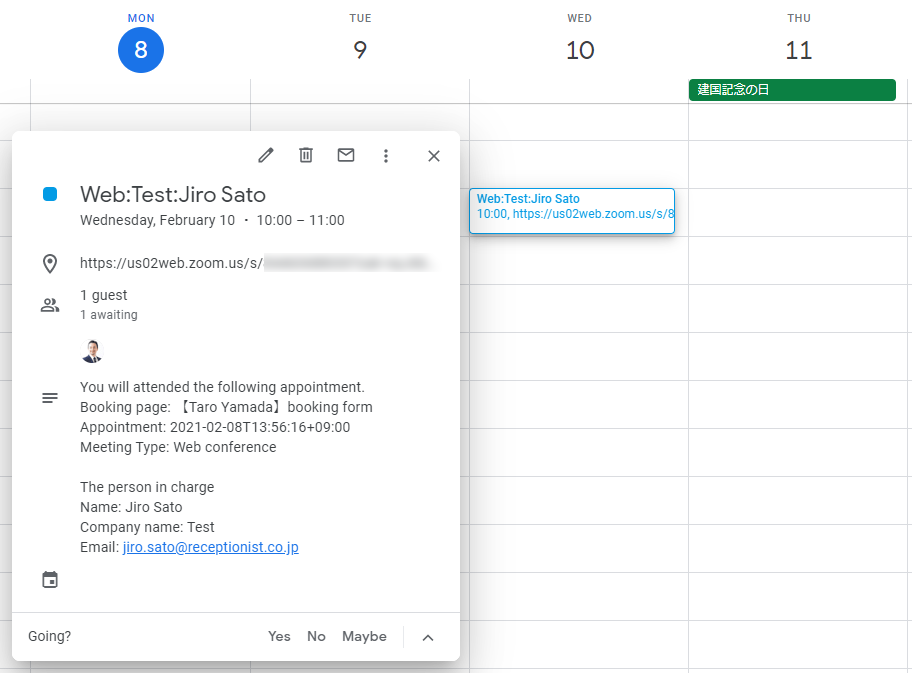Delete event using the trash icon

(306, 155)
